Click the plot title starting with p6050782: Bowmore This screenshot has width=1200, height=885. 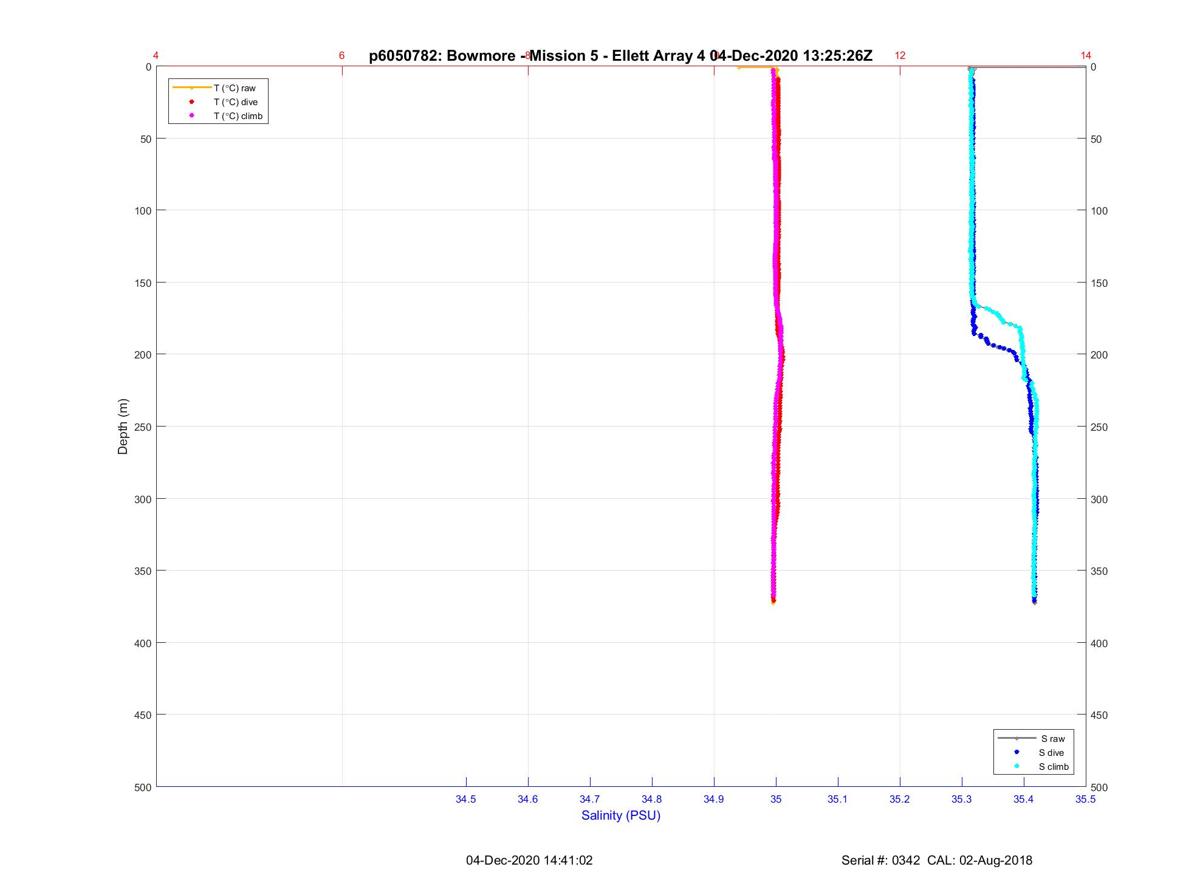click(x=621, y=55)
